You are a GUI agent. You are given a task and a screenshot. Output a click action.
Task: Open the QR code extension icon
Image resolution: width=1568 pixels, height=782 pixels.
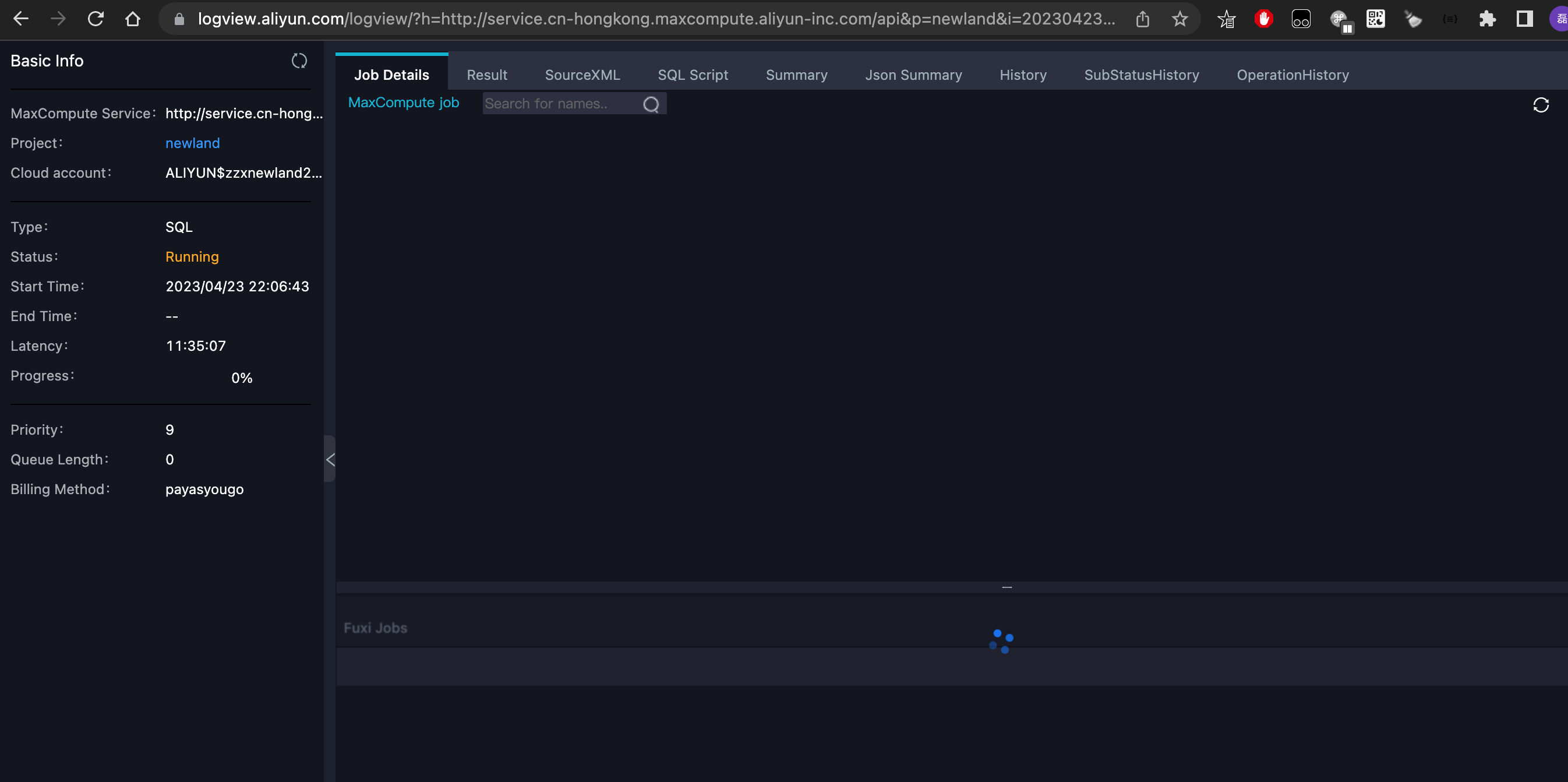pyautogui.click(x=1375, y=19)
